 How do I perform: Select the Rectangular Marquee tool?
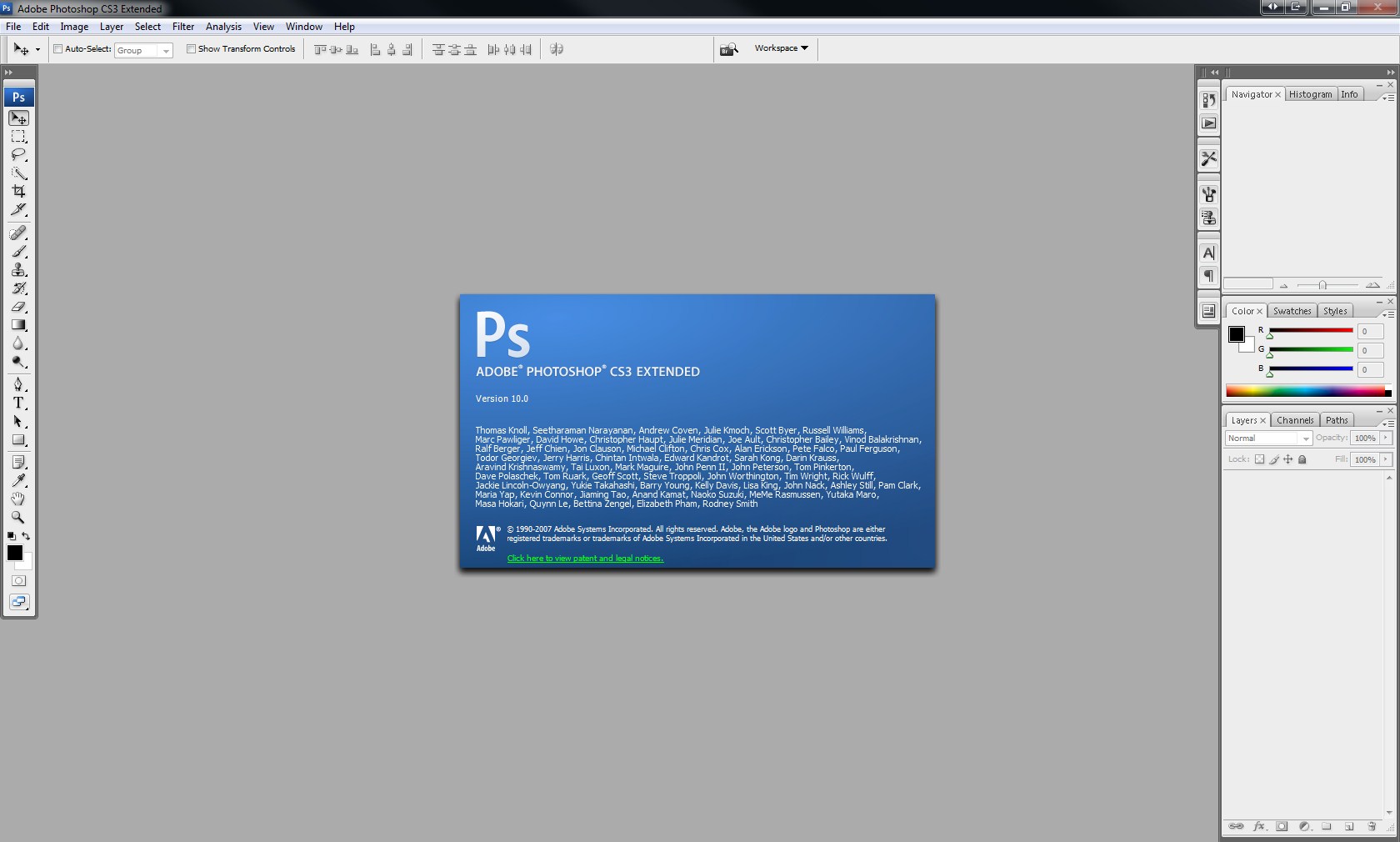point(18,137)
